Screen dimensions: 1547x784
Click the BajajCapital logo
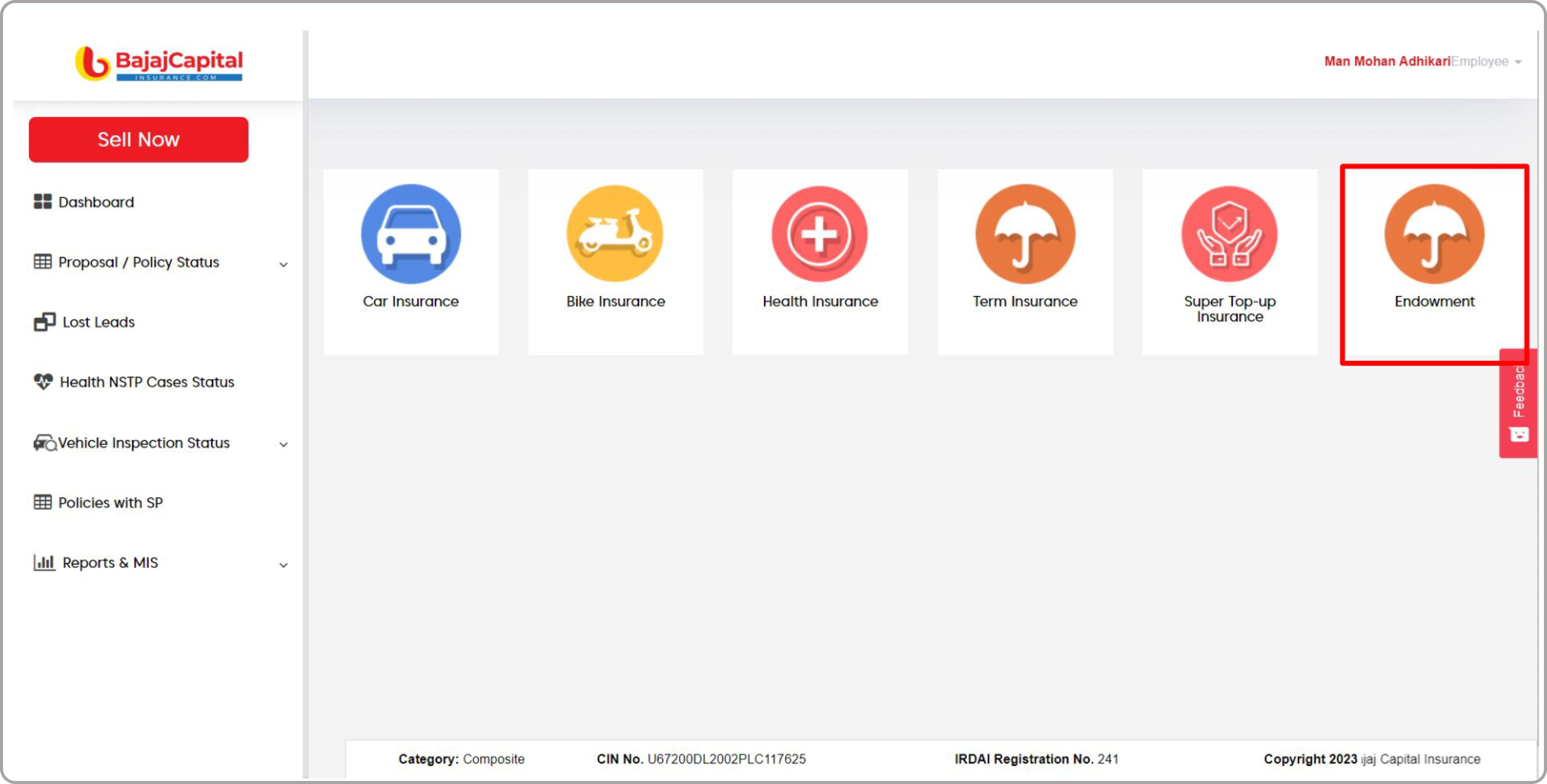pos(159,64)
